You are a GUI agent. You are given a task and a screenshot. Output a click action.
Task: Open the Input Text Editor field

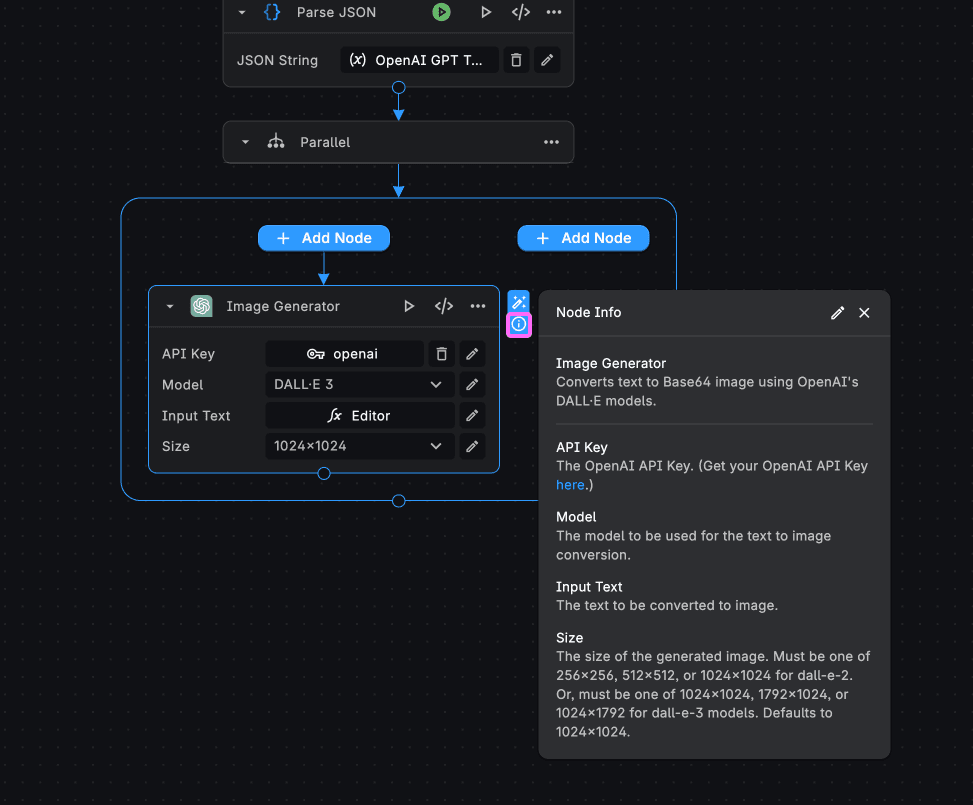[x=359, y=416]
